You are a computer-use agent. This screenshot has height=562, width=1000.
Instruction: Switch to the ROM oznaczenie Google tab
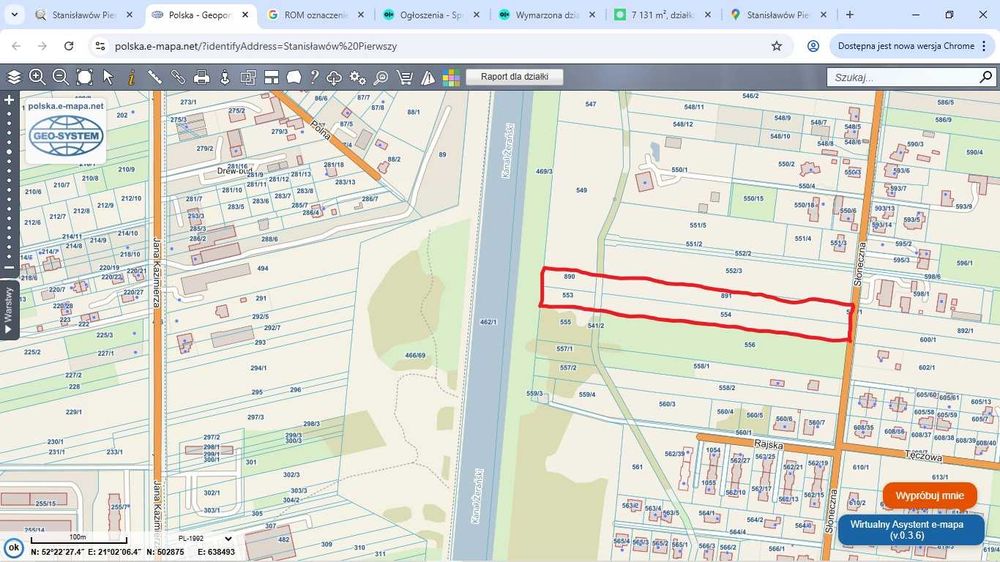click(x=316, y=15)
